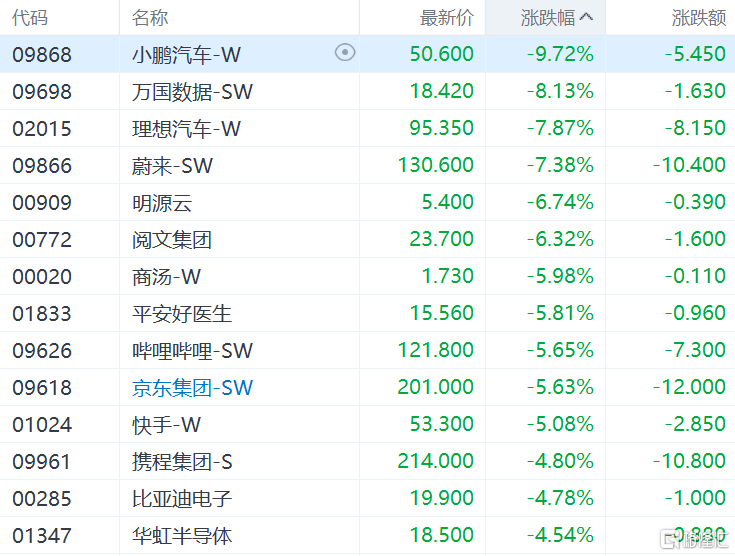The image size is (735, 556).
Task: Select the 小鹏汽车-W row name
Action: pos(186,55)
